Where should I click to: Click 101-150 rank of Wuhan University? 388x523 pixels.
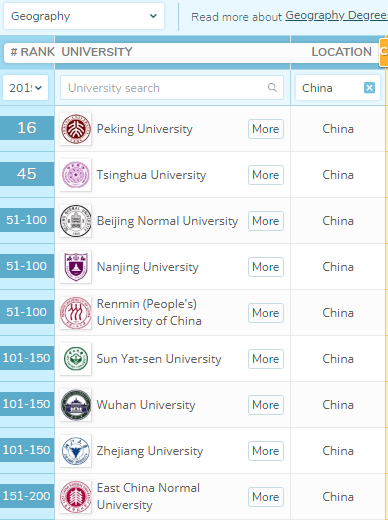click(x=27, y=404)
